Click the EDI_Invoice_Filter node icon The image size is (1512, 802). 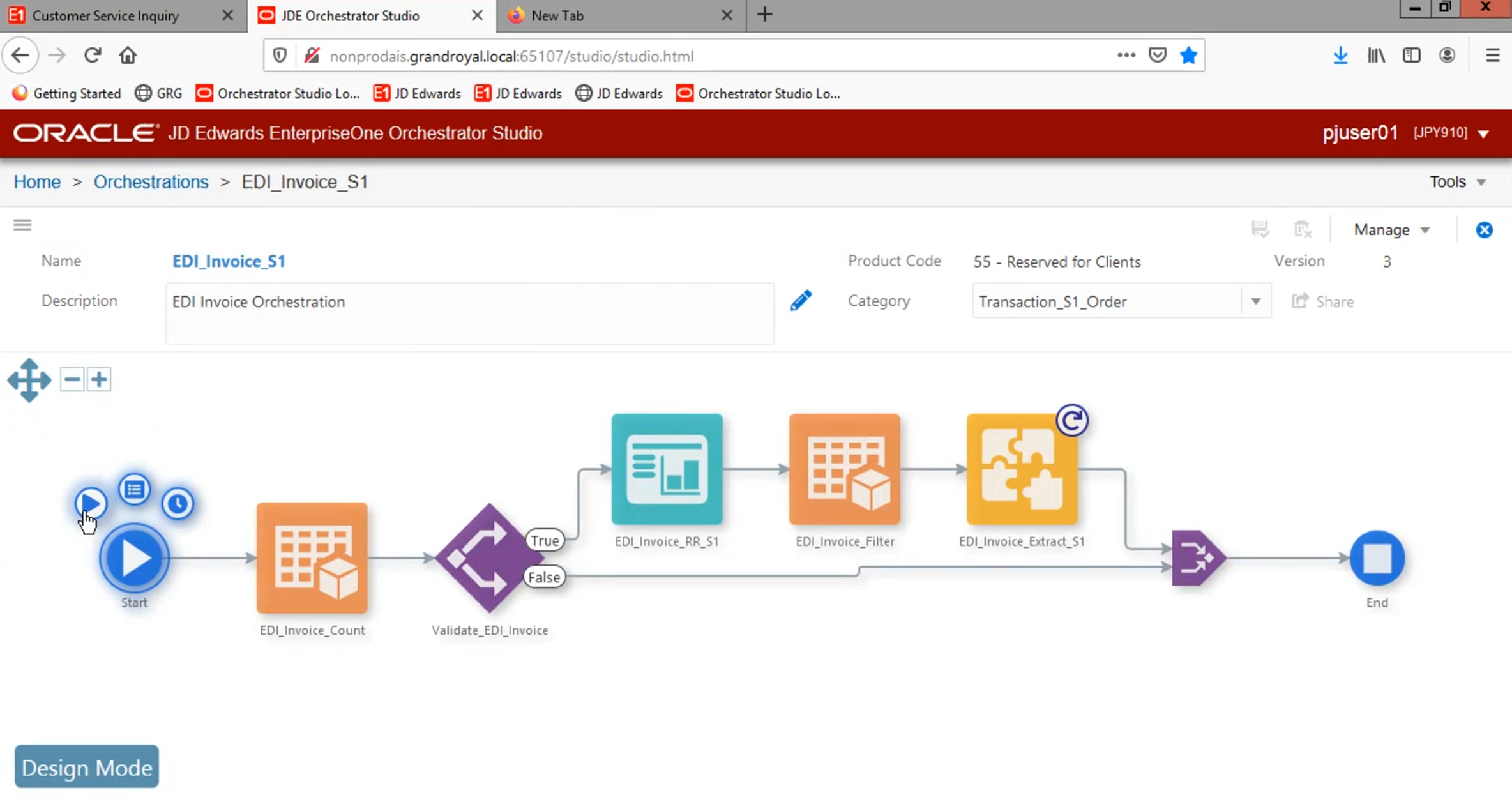click(x=844, y=469)
